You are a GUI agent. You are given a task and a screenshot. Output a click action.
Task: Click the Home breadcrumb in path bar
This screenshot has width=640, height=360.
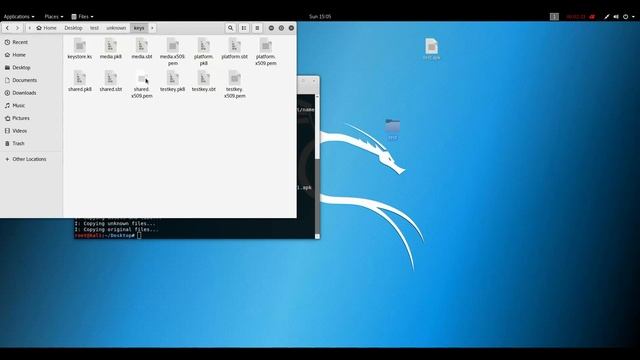coord(47,28)
